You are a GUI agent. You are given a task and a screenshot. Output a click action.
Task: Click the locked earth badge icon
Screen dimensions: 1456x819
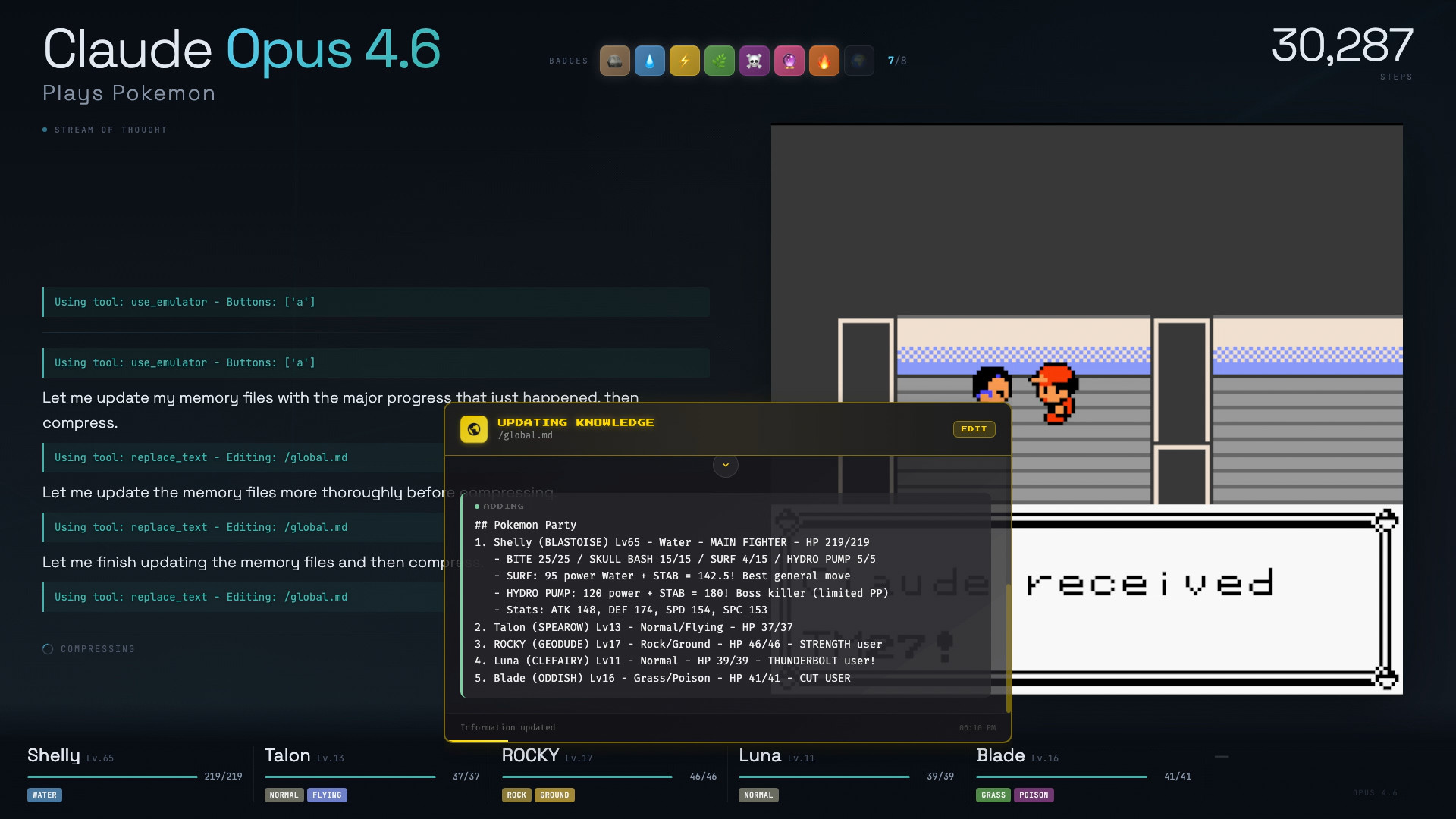858,61
